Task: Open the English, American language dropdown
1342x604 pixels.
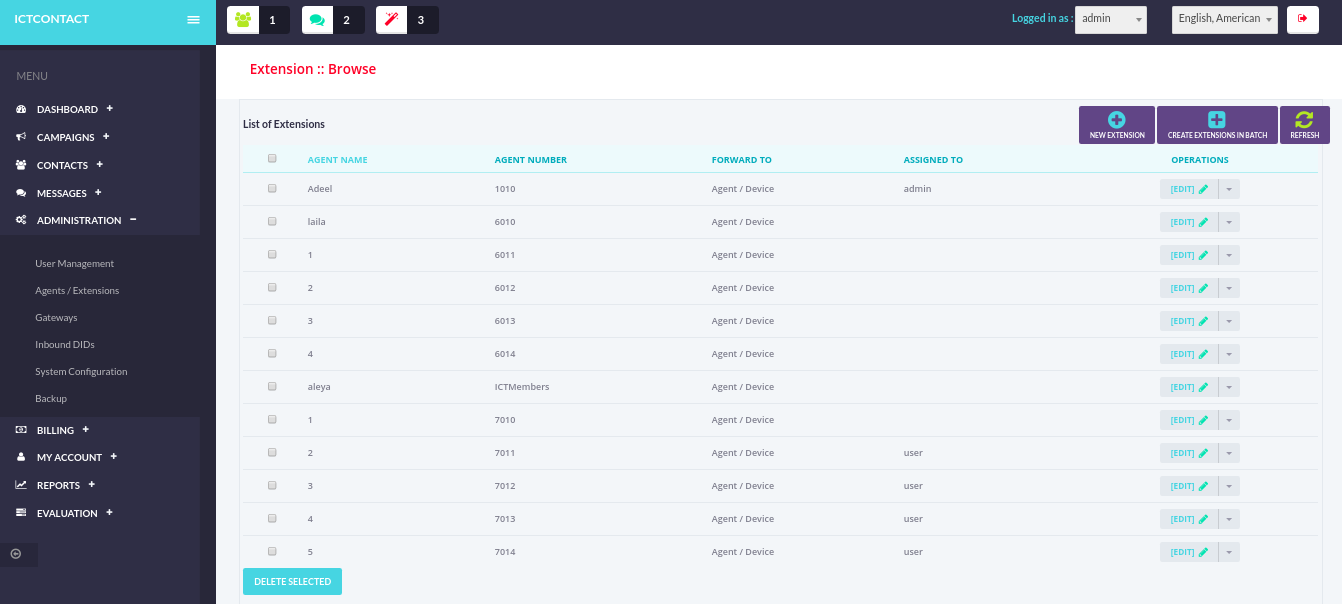Action: (x=1225, y=19)
